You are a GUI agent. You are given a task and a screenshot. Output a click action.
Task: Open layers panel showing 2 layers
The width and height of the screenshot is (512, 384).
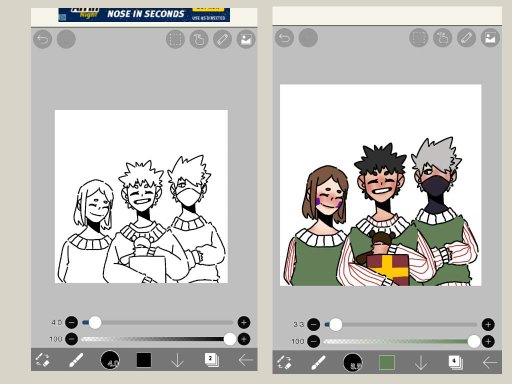pyautogui.click(x=211, y=360)
